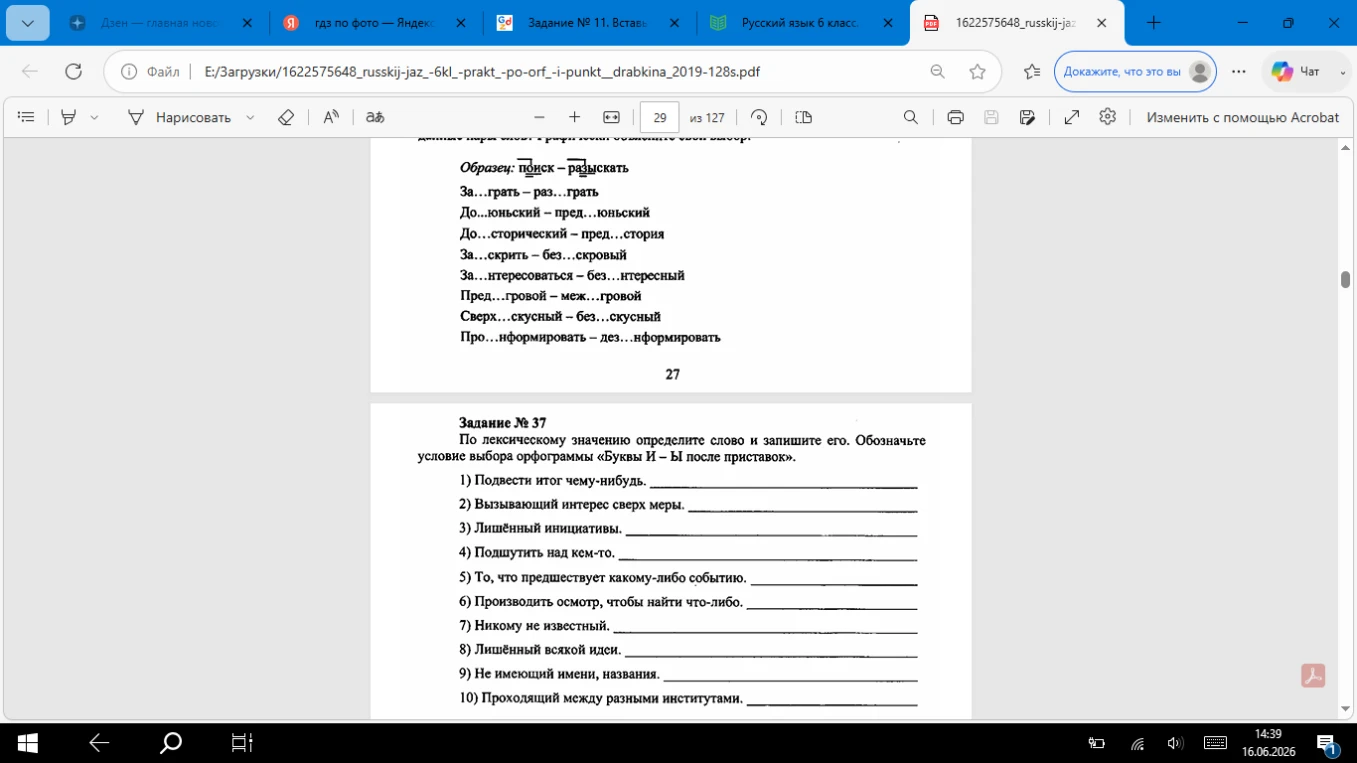Close the Дзен — главная tab
Viewport: 1357px width, 763px height.
[248, 23]
